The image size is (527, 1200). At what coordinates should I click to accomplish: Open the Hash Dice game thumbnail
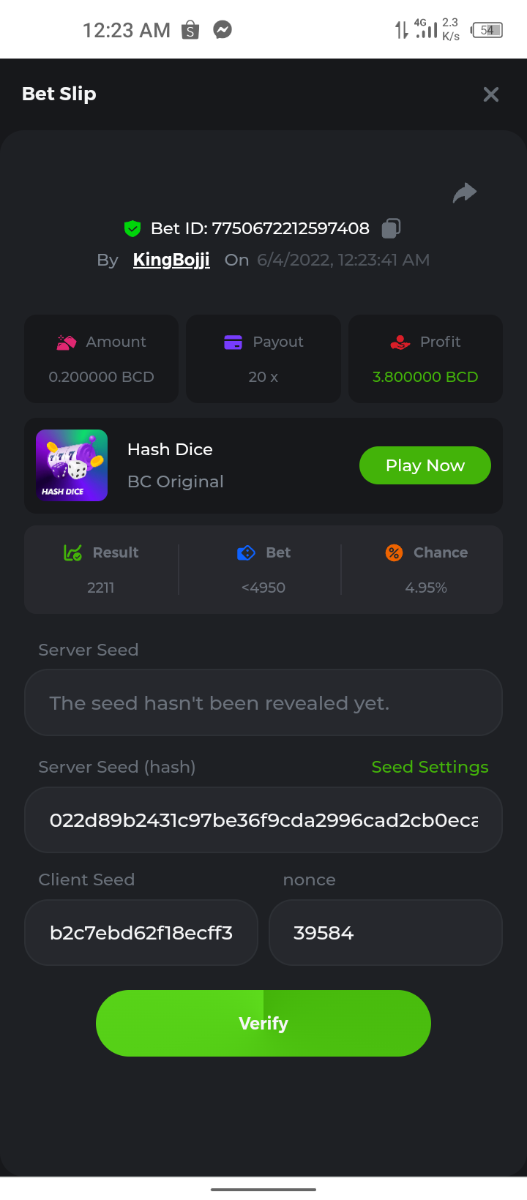72,465
